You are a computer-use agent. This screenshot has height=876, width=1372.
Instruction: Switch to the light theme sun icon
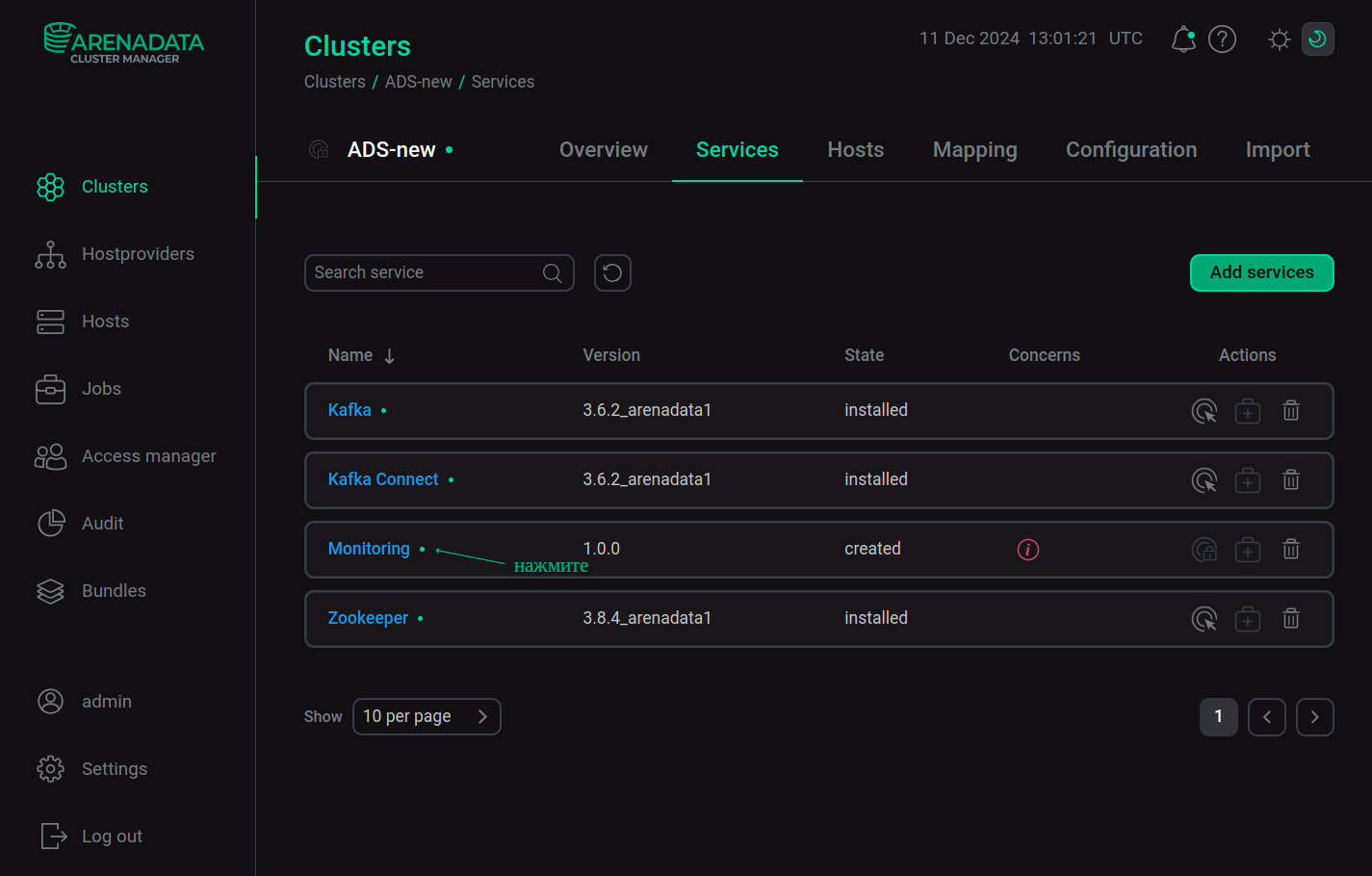(x=1280, y=39)
